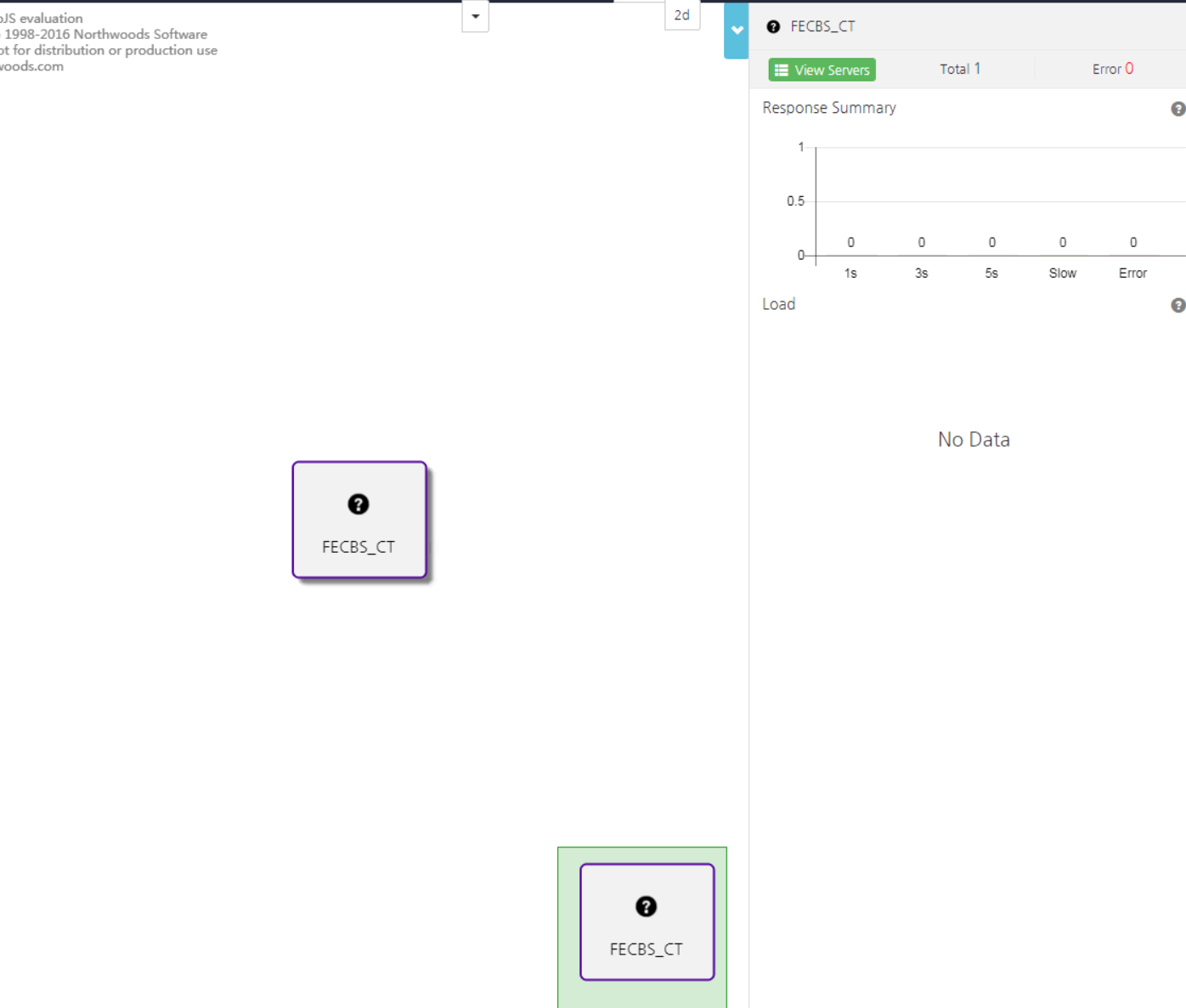Collapse the details sidebar with blue chevron

pos(736,31)
